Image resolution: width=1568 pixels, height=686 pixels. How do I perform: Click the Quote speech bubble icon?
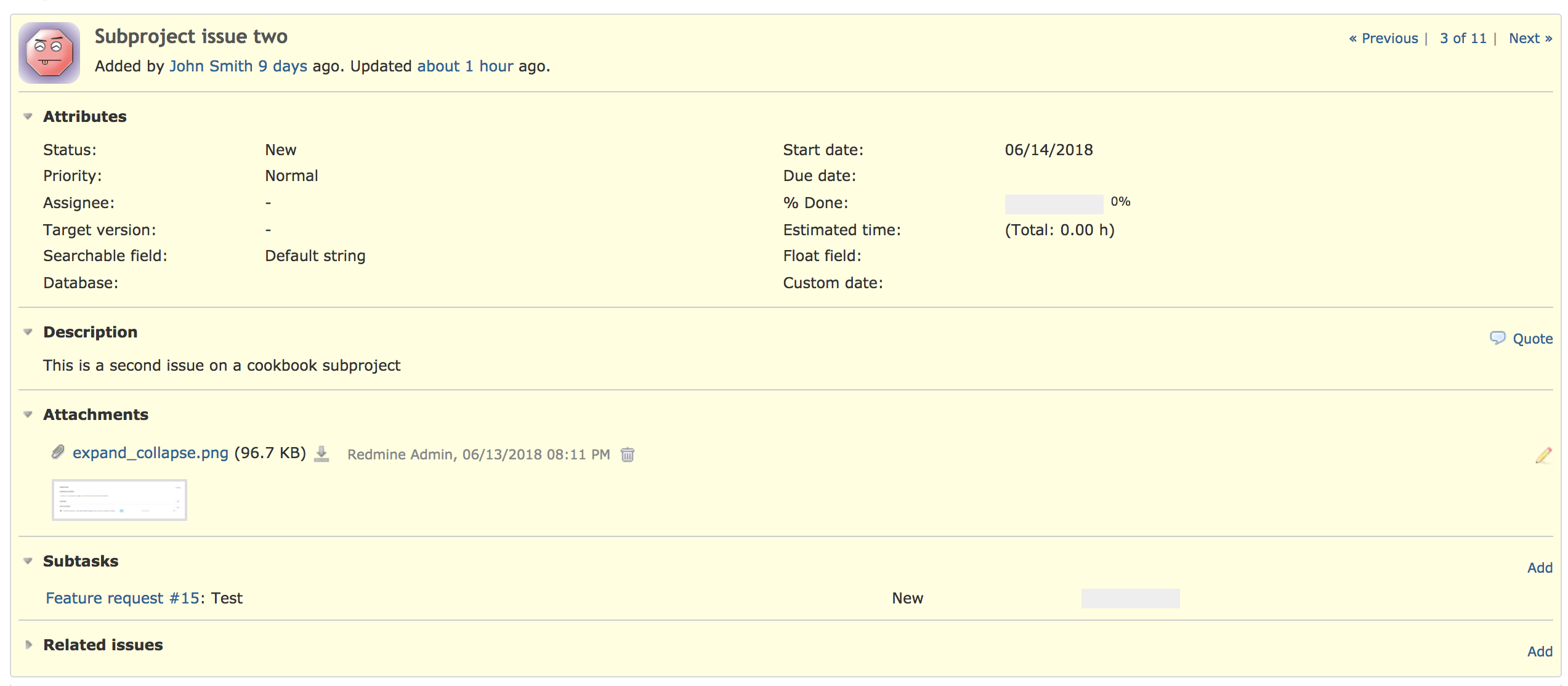(1497, 338)
